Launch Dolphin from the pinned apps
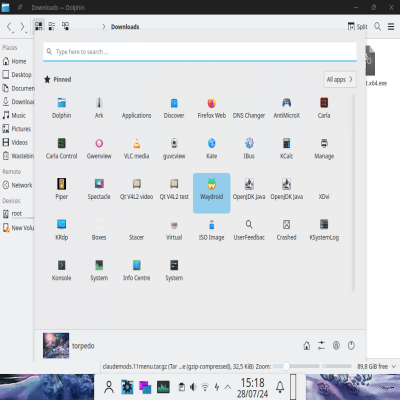This screenshot has width=400, height=400. coord(62,108)
